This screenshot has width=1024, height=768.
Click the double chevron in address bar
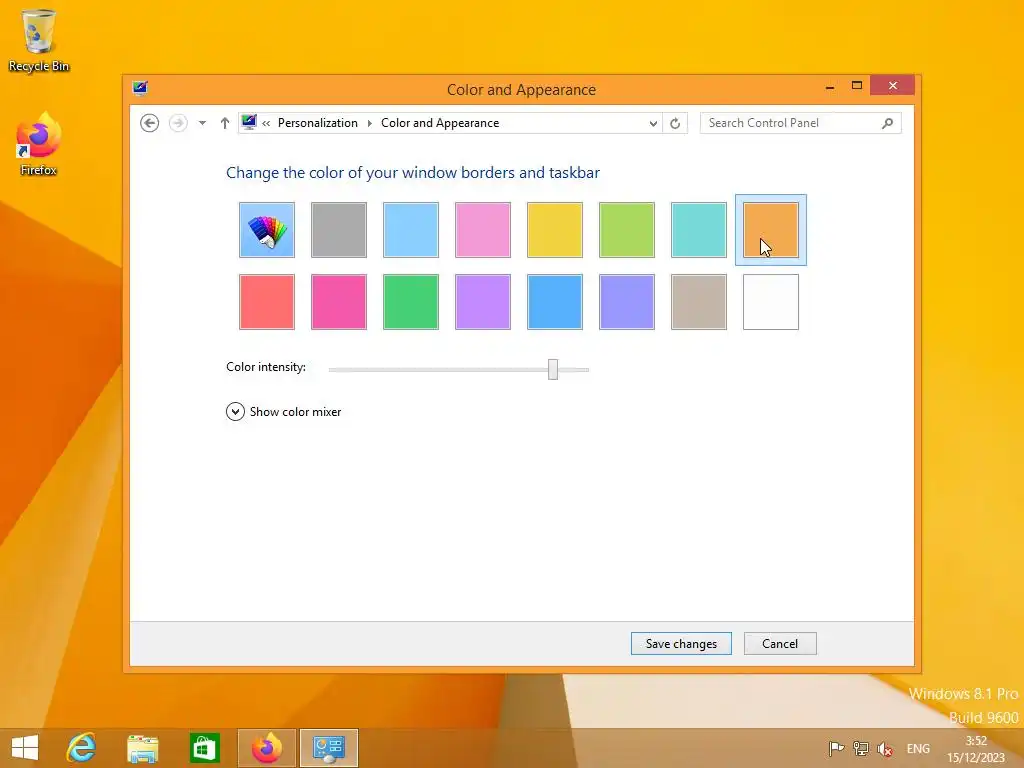266,123
